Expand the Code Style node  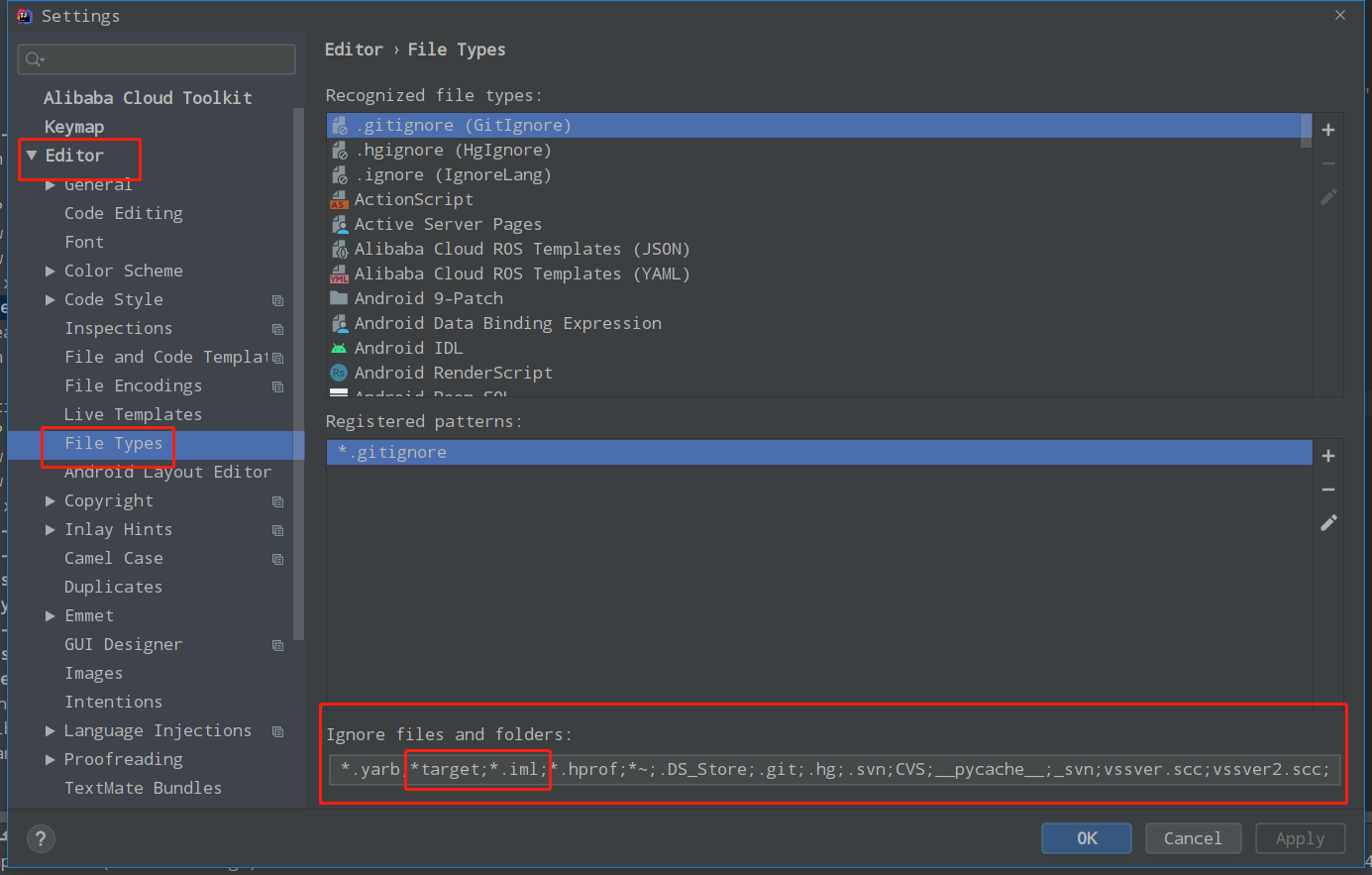(51, 300)
